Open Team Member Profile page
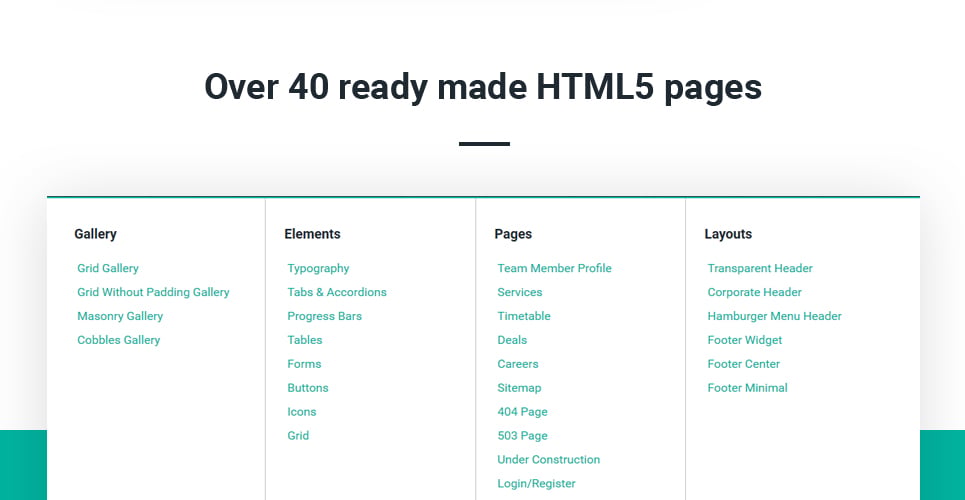Viewport: 965px width, 500px height. coord(555,268)
